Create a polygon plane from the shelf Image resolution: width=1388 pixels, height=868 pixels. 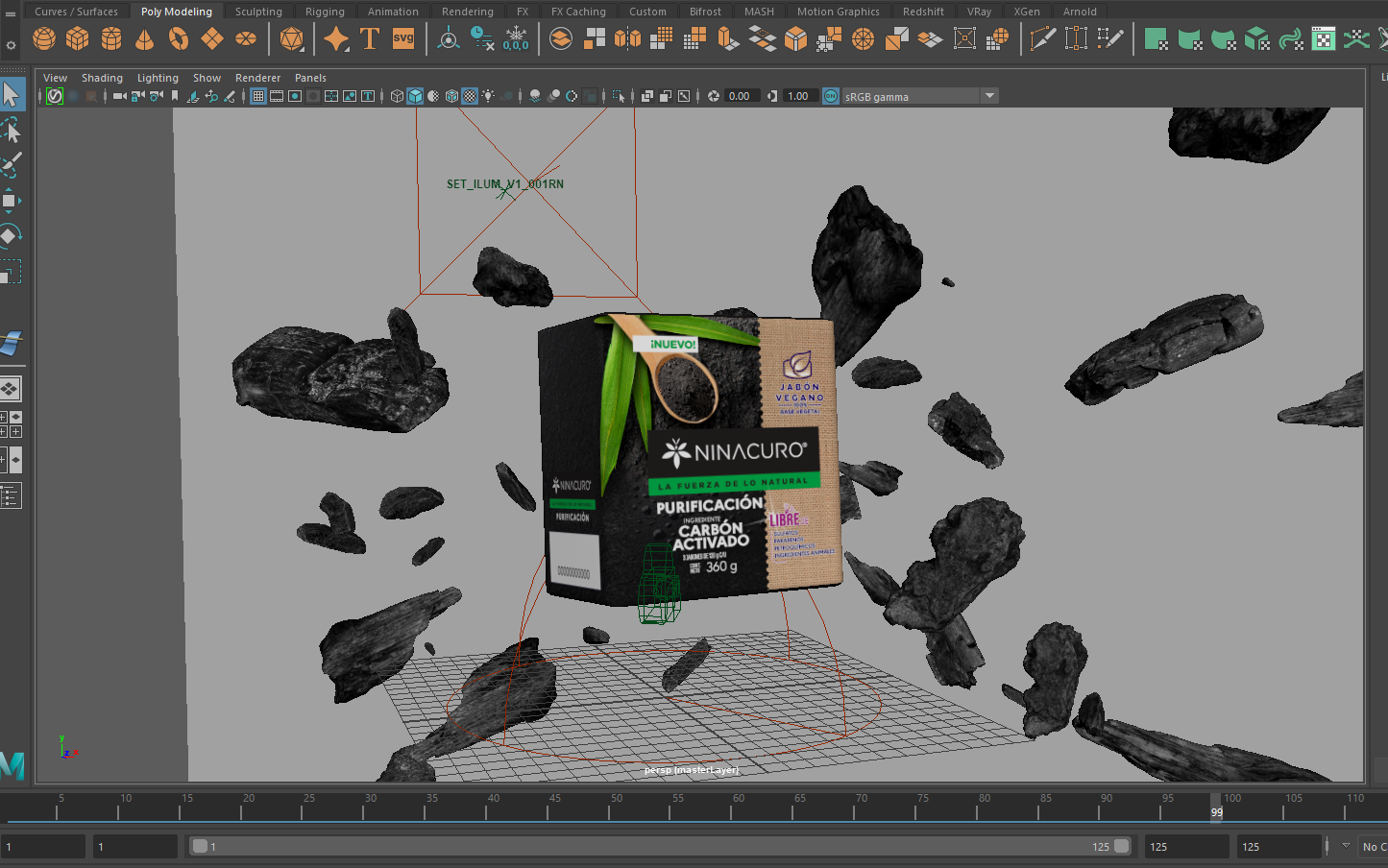(212, 38)
